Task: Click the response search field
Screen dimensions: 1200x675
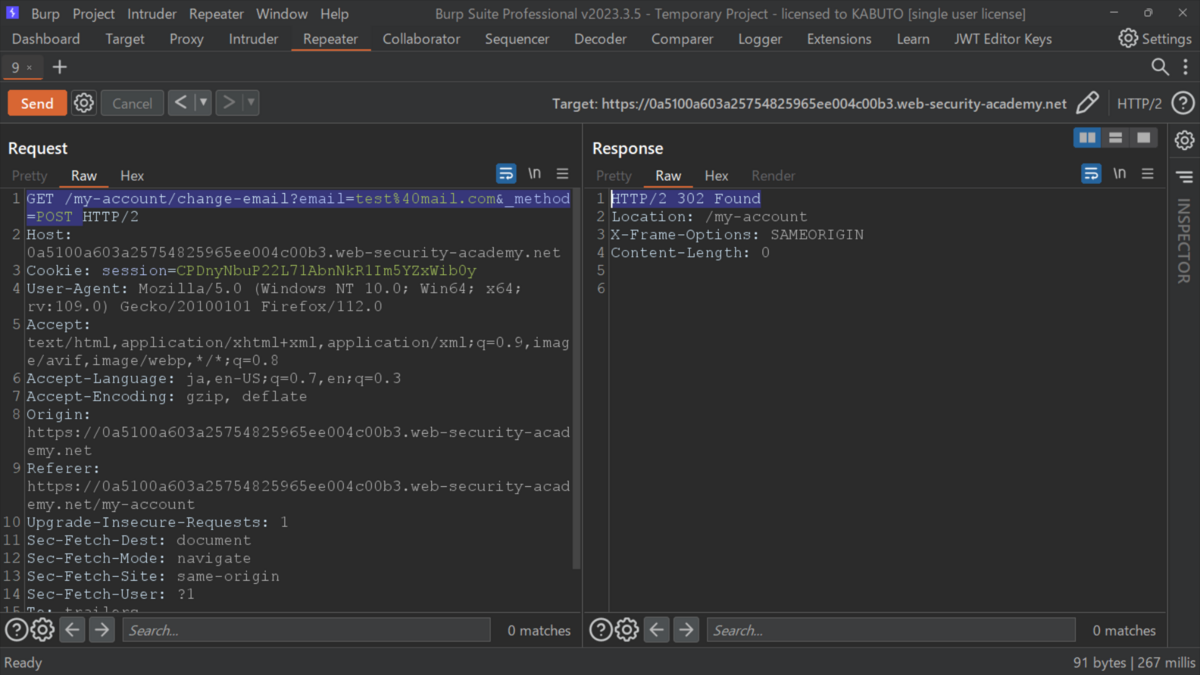Action: (x=891, y=630)
